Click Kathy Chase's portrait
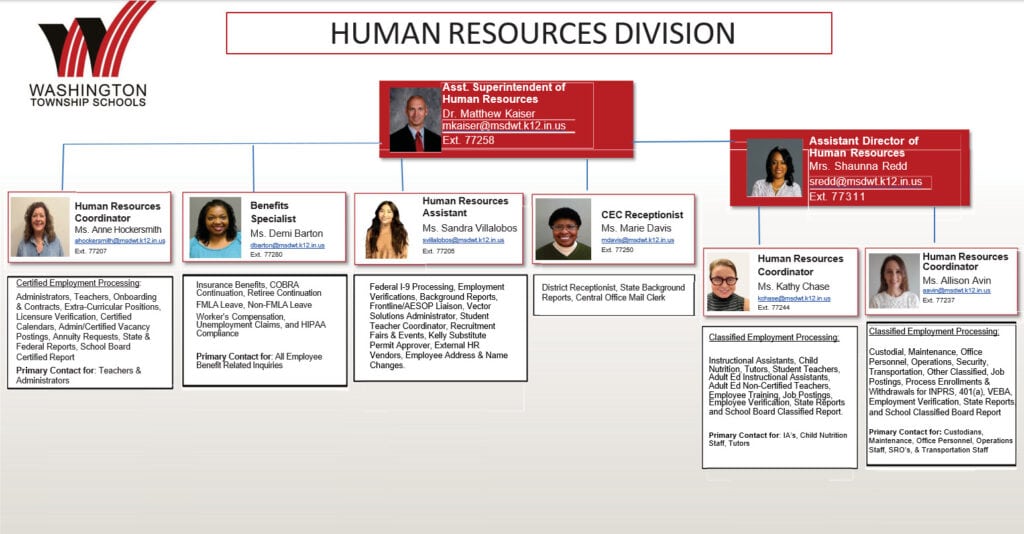 pyautogui.click(x=727, y=282)
